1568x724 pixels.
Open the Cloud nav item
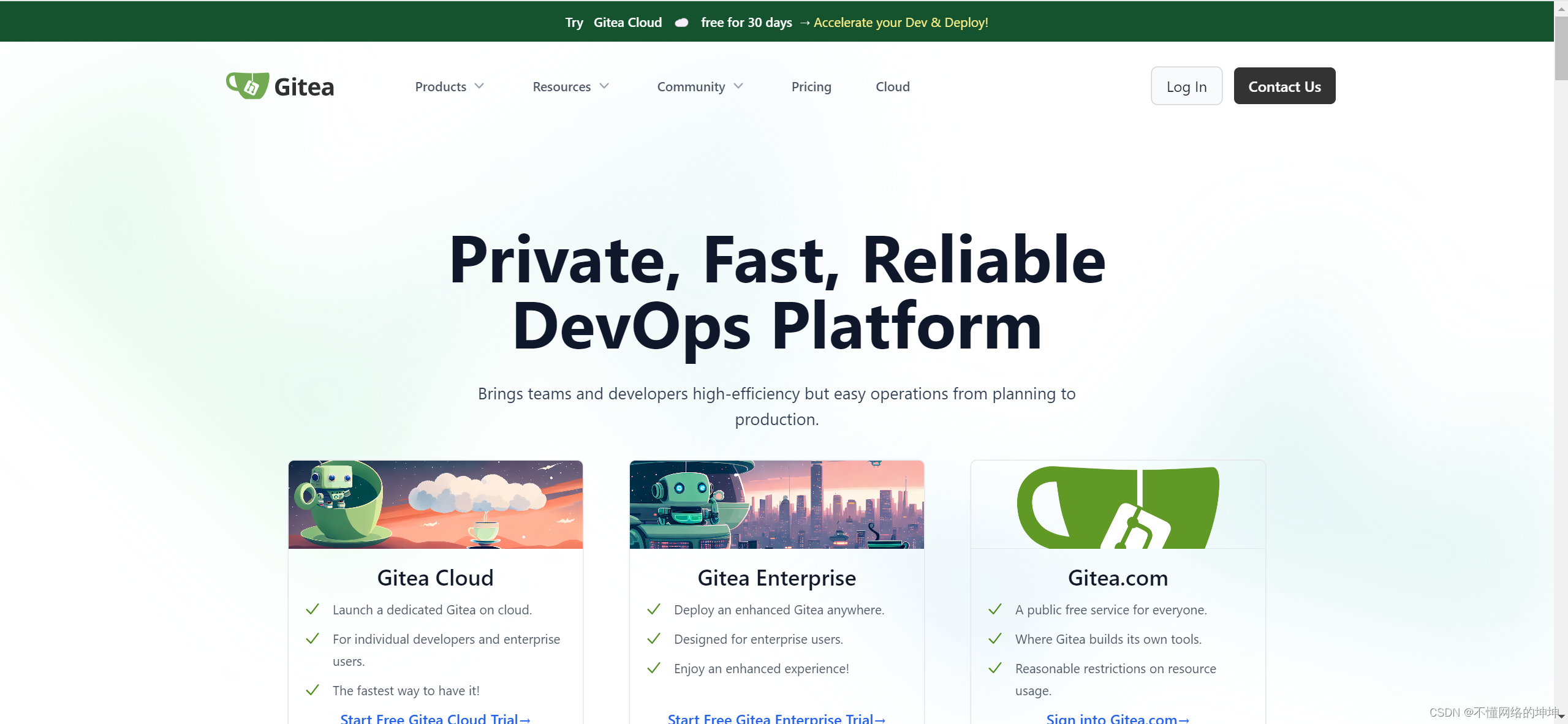[892, 86]
